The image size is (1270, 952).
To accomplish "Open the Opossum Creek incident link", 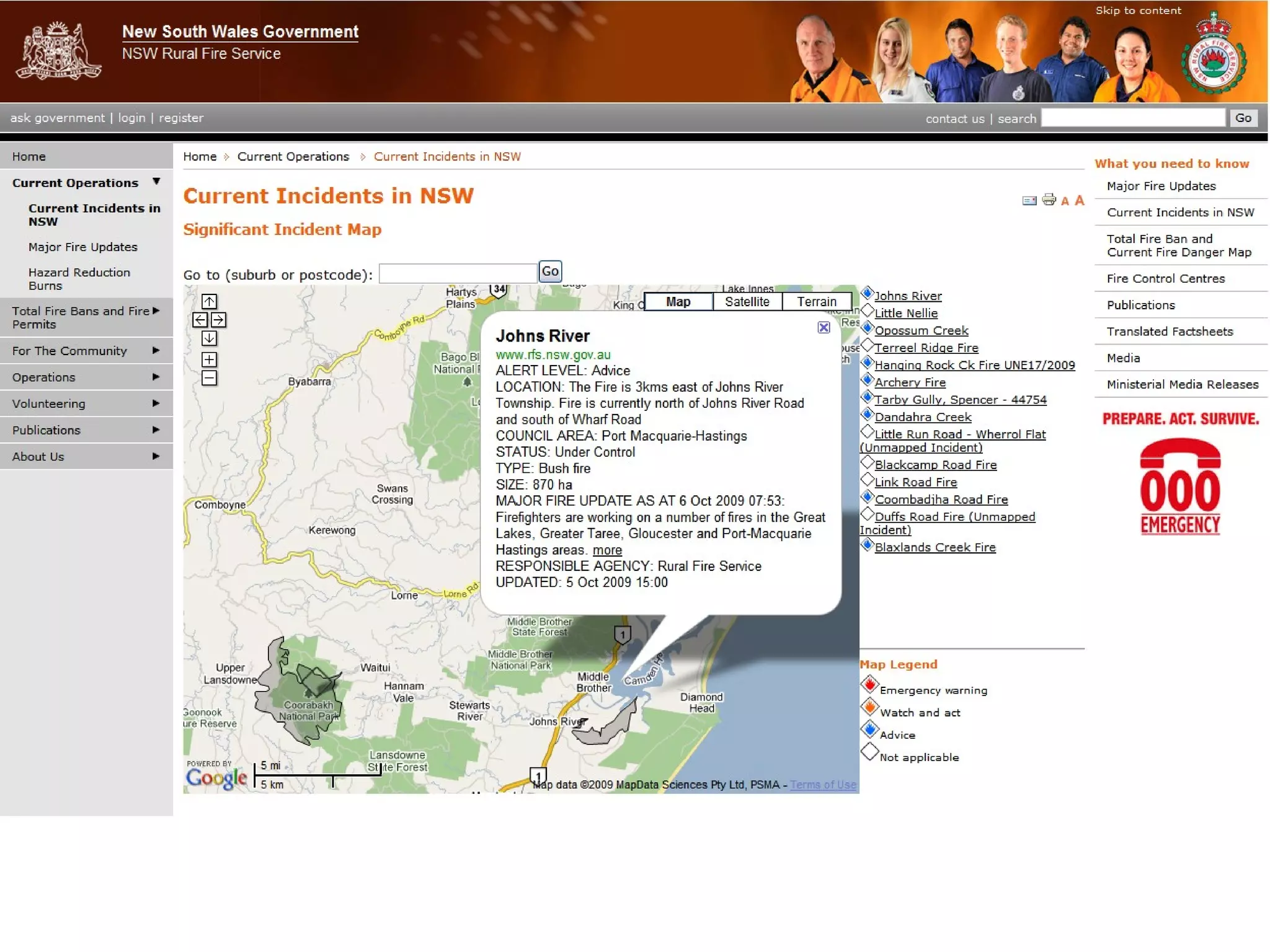I will pyautogui.click(x=921, y=330).
